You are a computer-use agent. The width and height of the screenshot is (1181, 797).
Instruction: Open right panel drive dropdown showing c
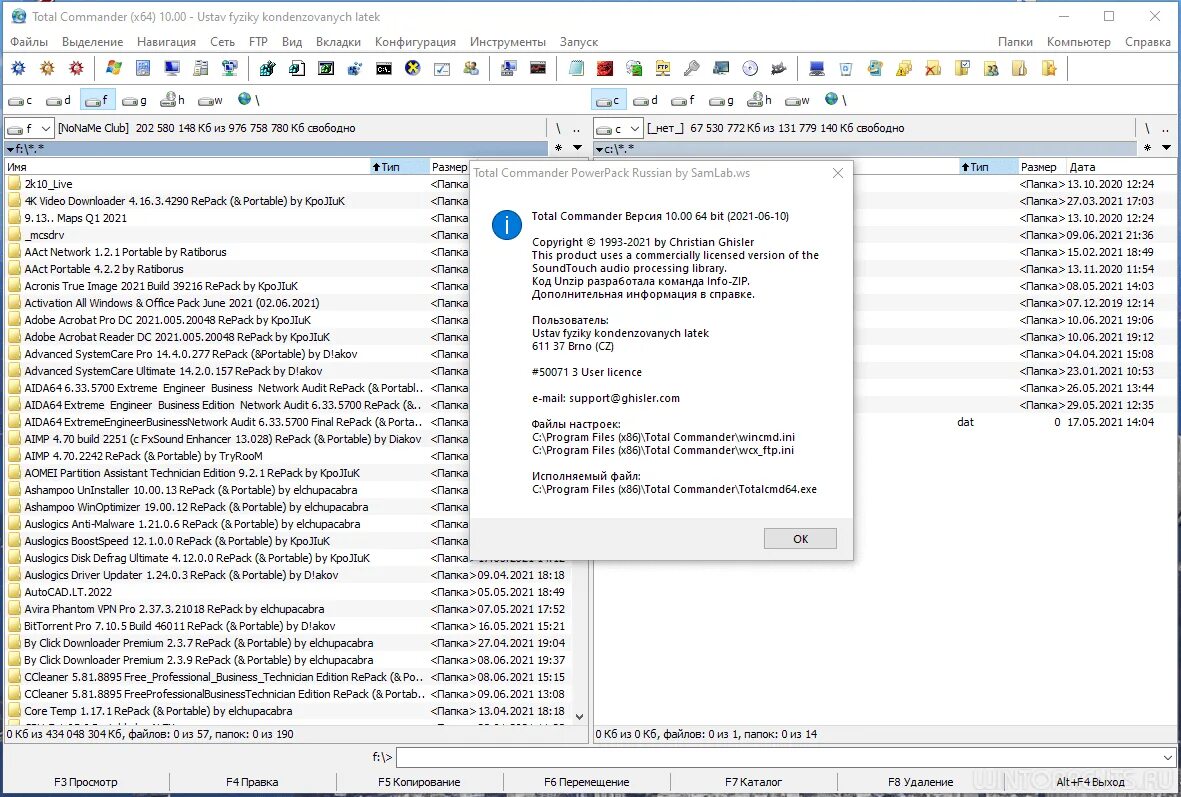click(618, 128)
